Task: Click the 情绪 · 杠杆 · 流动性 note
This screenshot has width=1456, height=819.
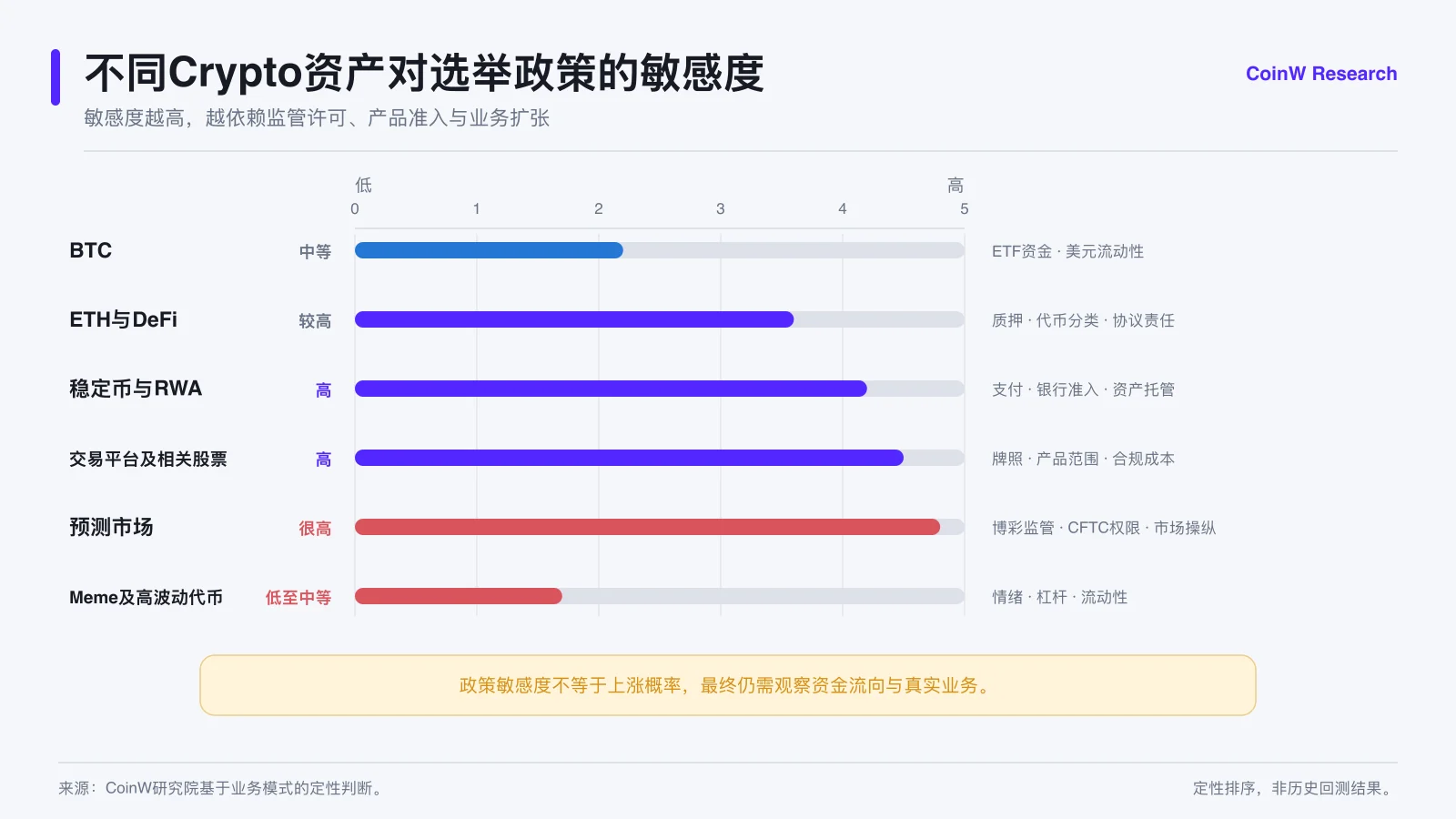Action: (1059, 597)
